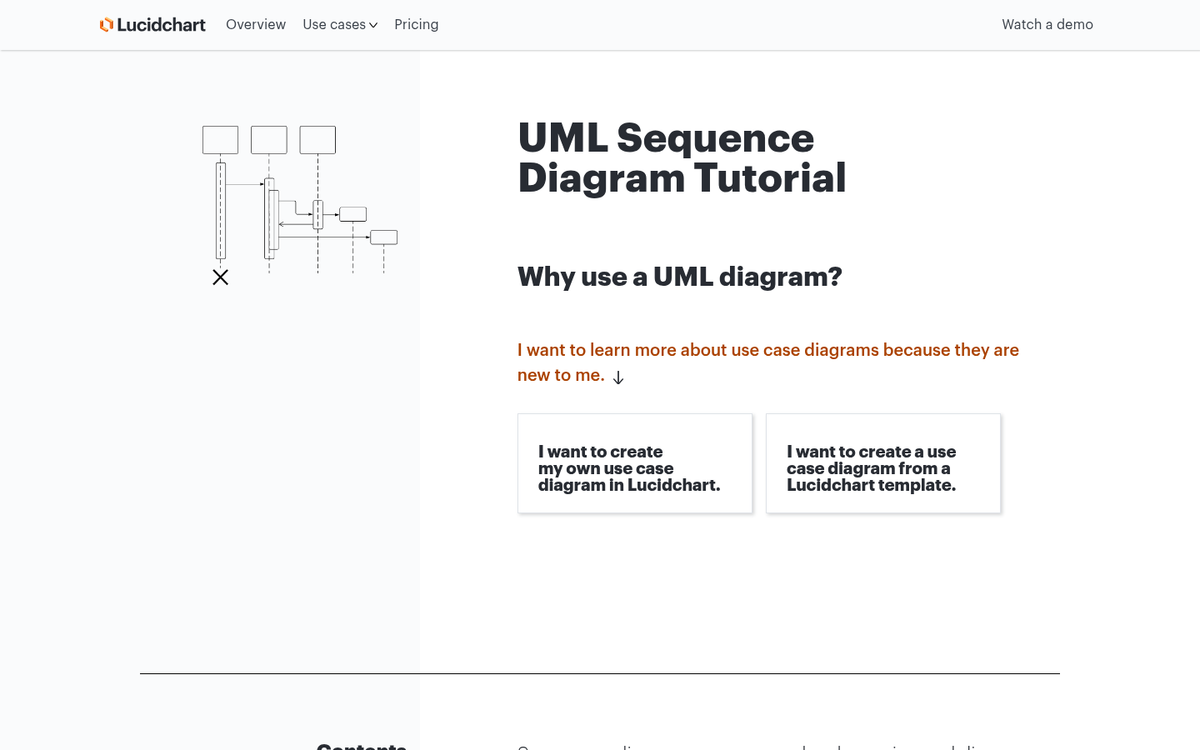Click the downward arrow after the orange link
This screenshot has width=1200, height=750.
tap(618, 377)
